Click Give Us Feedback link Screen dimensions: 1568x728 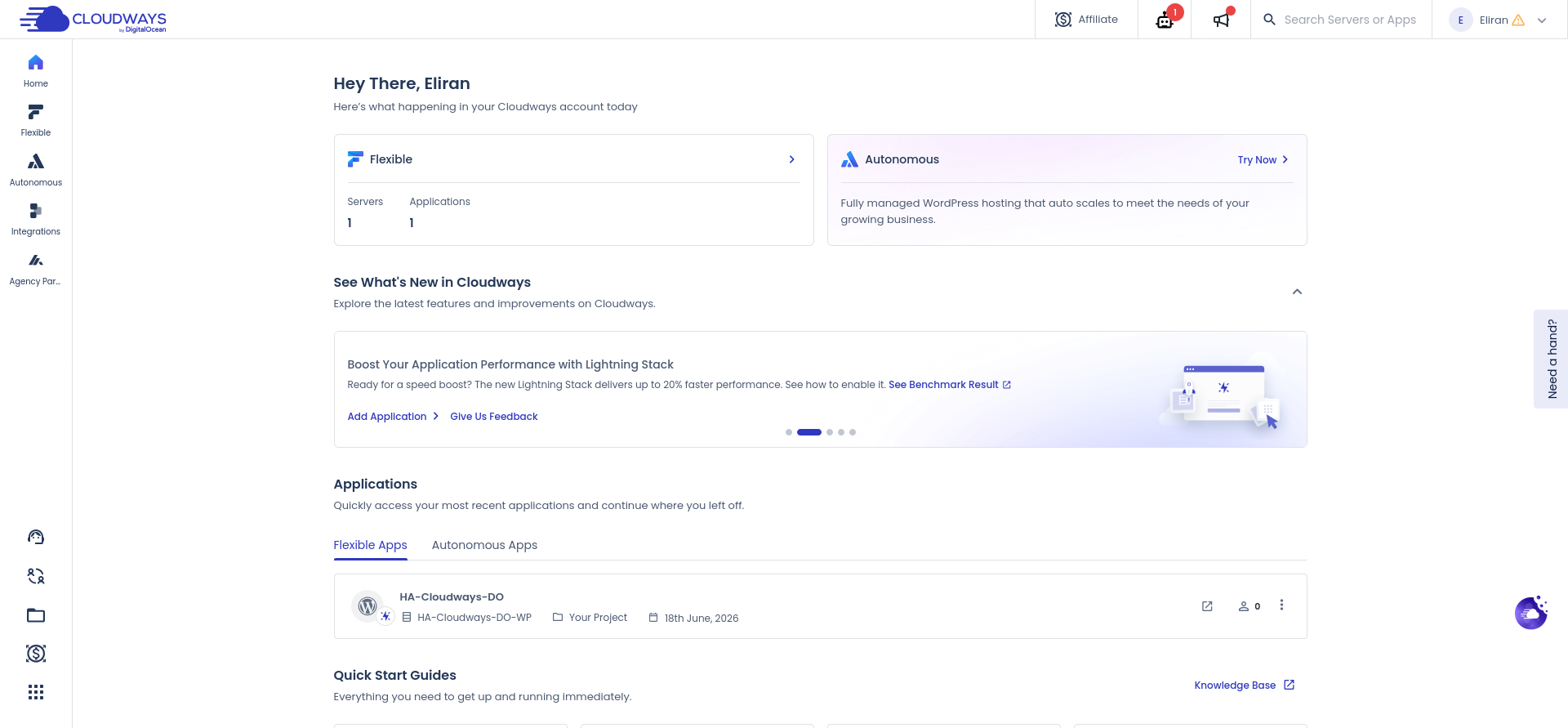coord(494,417)
